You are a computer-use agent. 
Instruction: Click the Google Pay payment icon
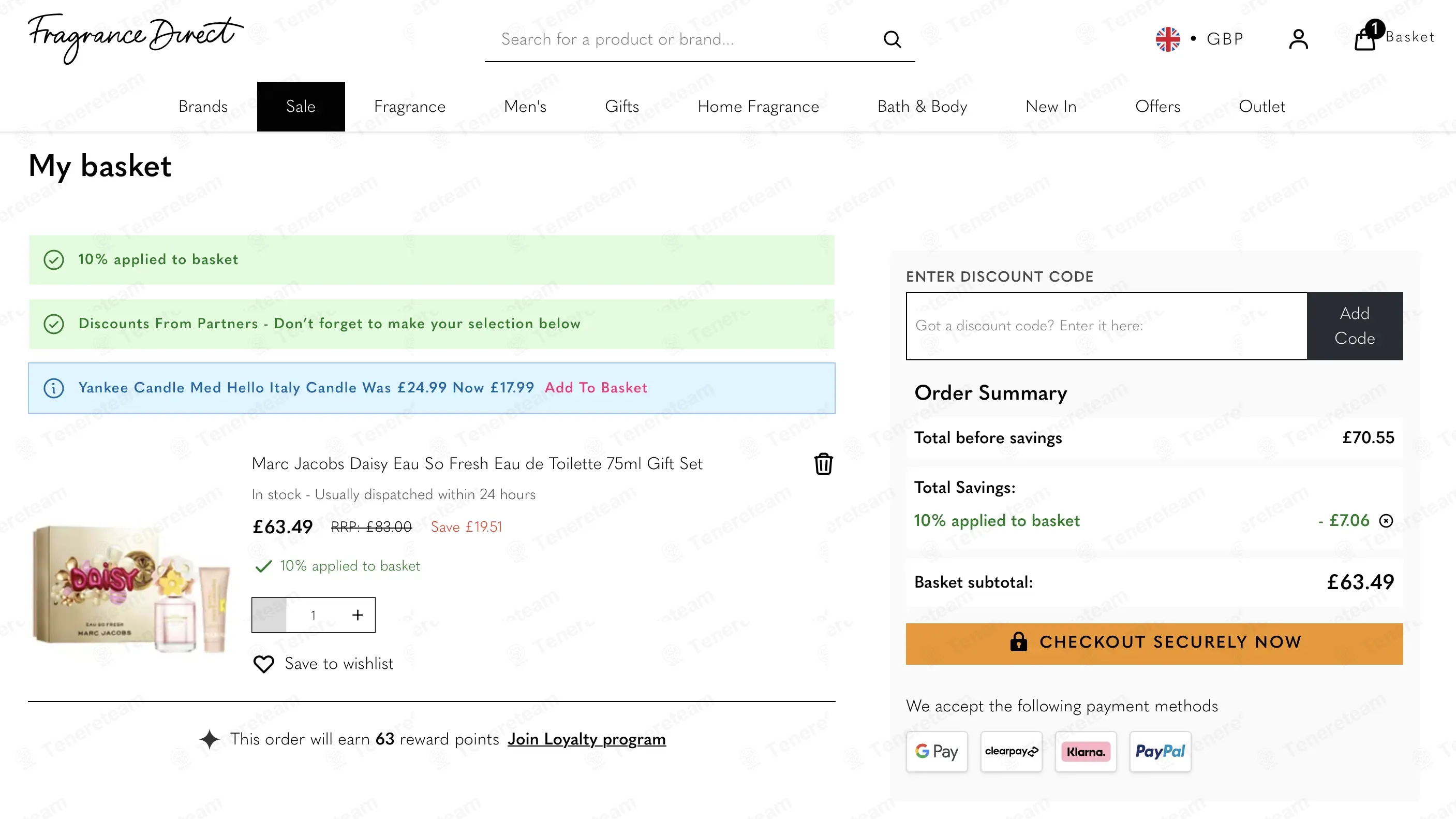click(937, 751)
